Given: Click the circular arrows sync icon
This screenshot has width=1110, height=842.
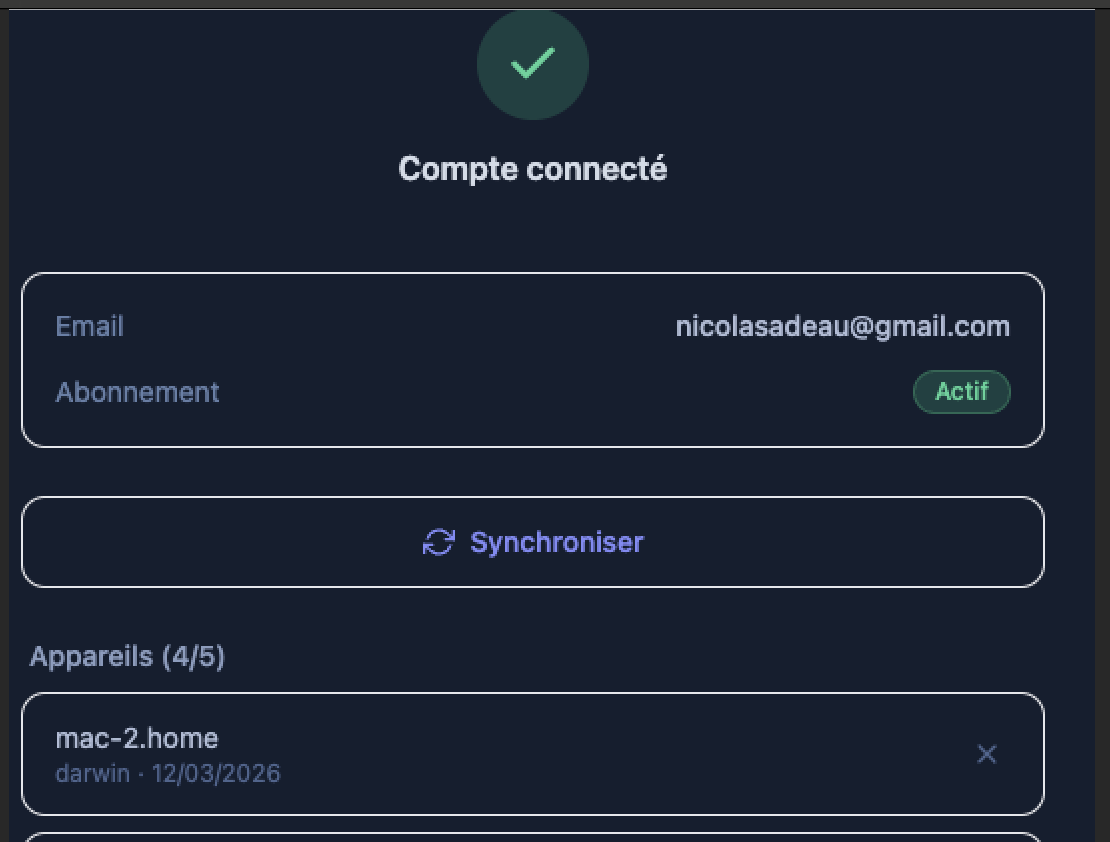Looking at the screenshot, I should [x=438, y=543].
